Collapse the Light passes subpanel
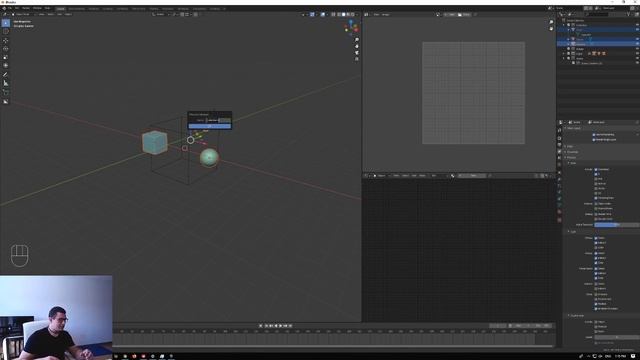Screen dimensions: 640x360 click(x=572, y=231)
